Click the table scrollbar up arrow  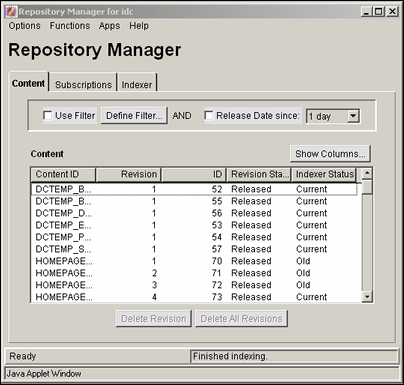coord(367,173)
